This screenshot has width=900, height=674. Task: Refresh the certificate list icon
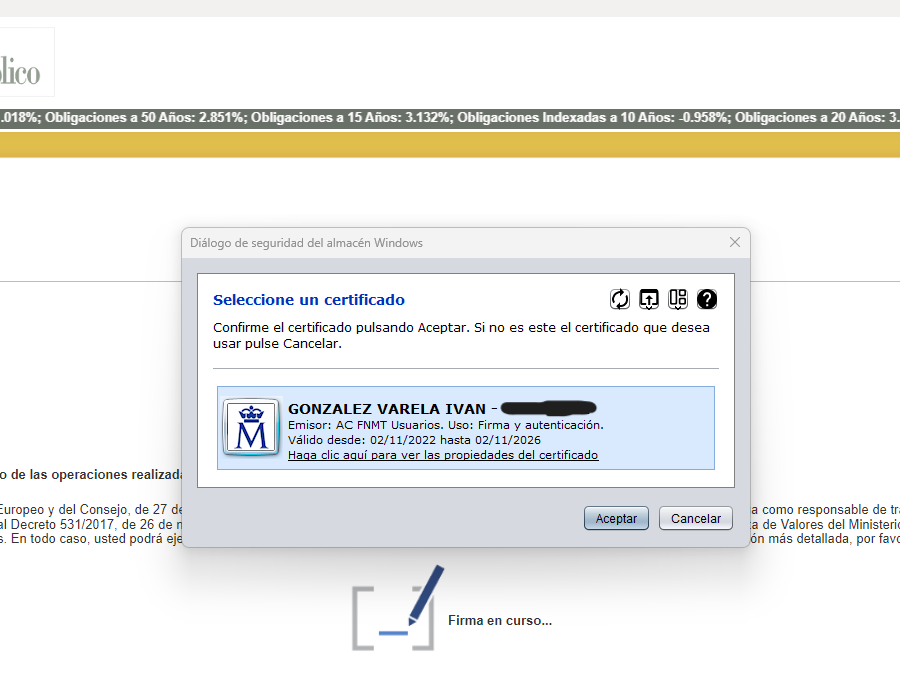(619, 299)
